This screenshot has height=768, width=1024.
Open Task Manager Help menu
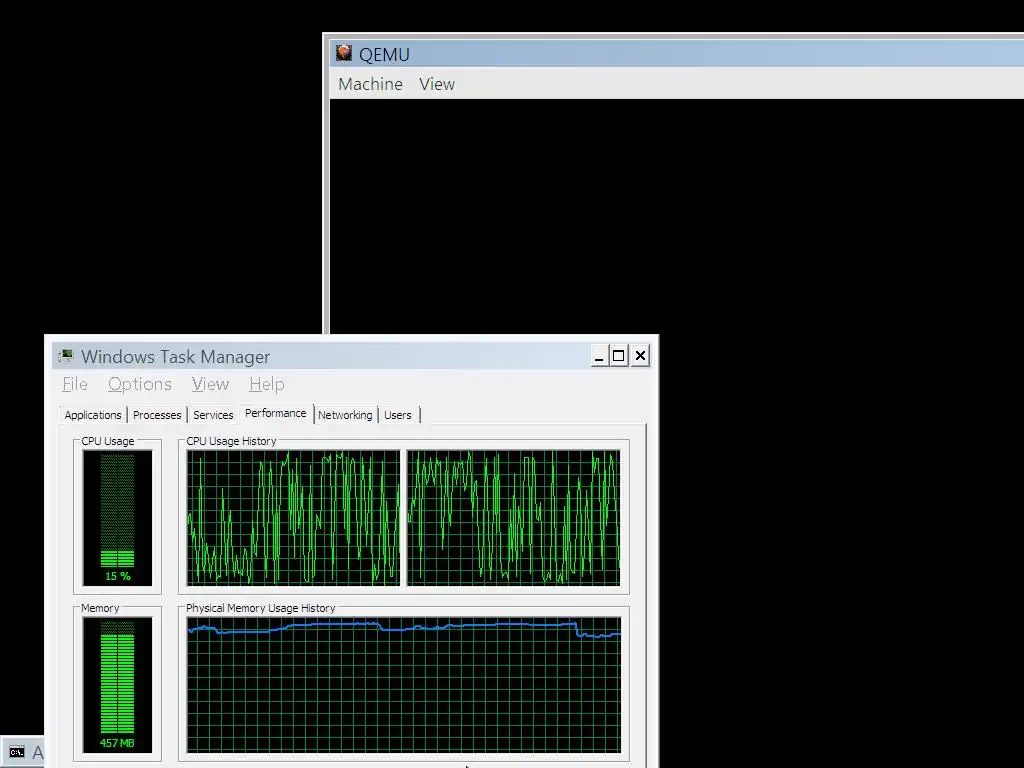tap(266, 384)
